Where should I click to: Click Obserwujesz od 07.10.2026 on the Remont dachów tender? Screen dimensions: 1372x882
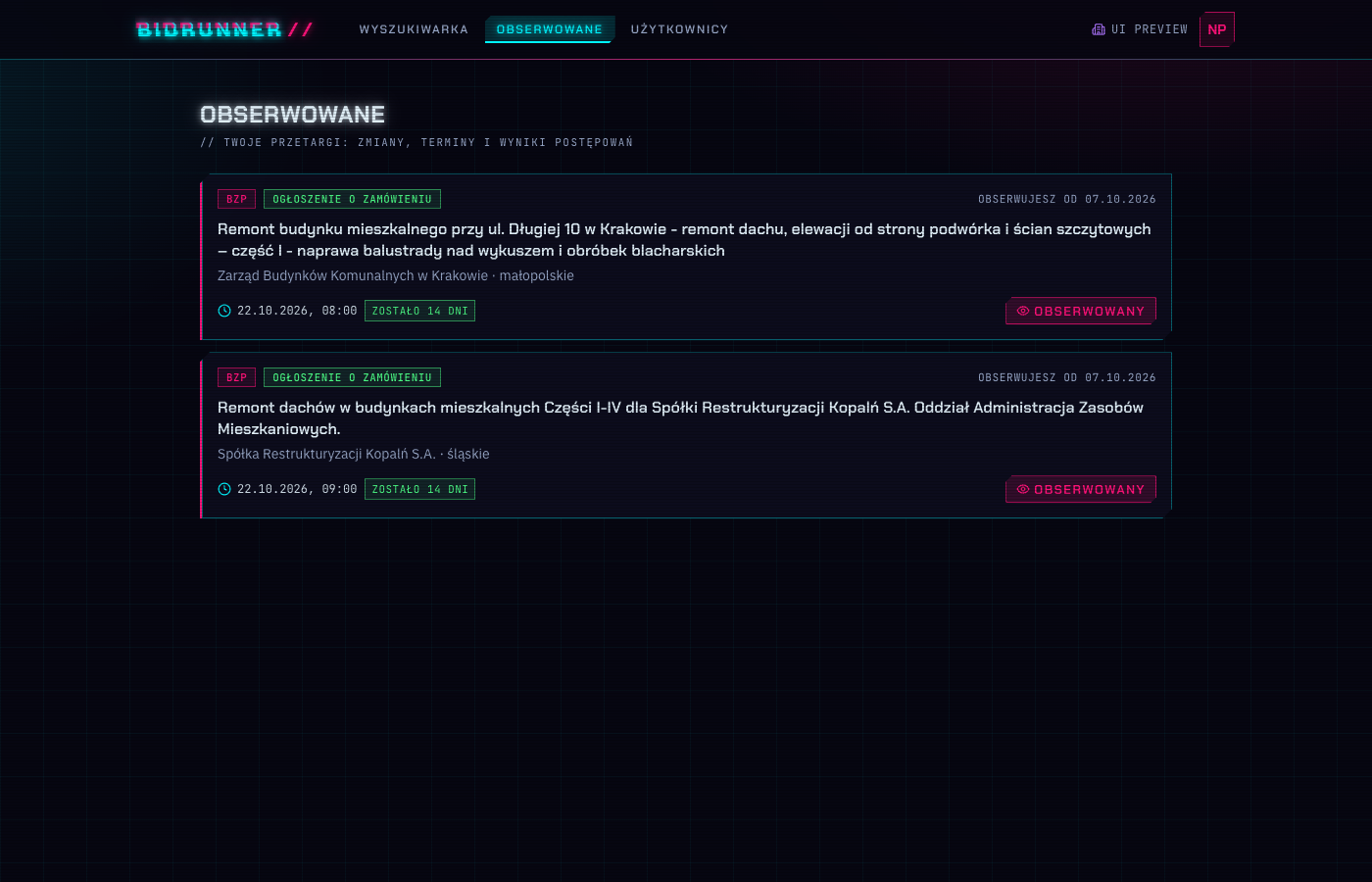(x=1066, y=377)
